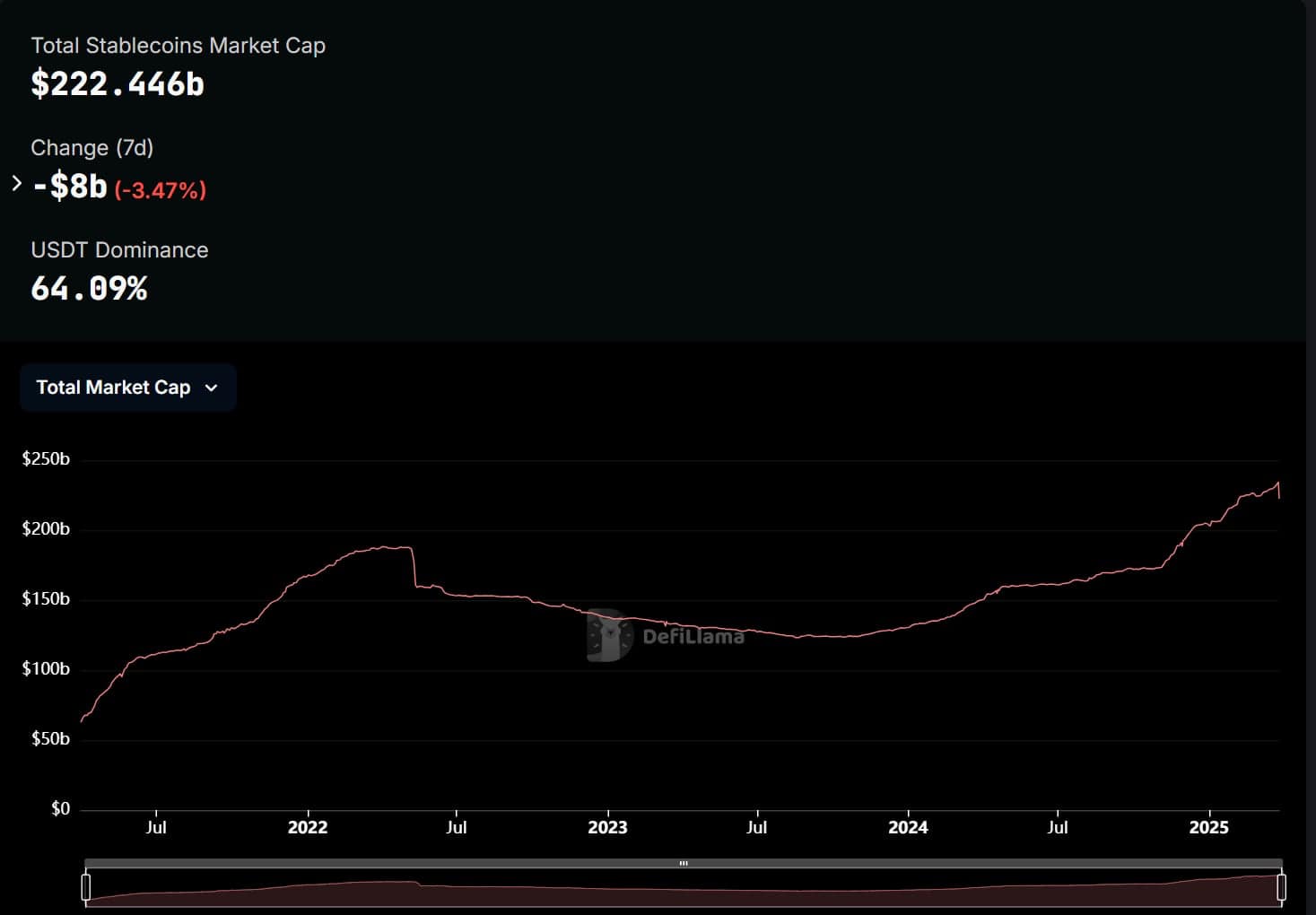Grab the left handle of range slider
The height and width of the screenshot is (915, 1316).
click(86, 887)
